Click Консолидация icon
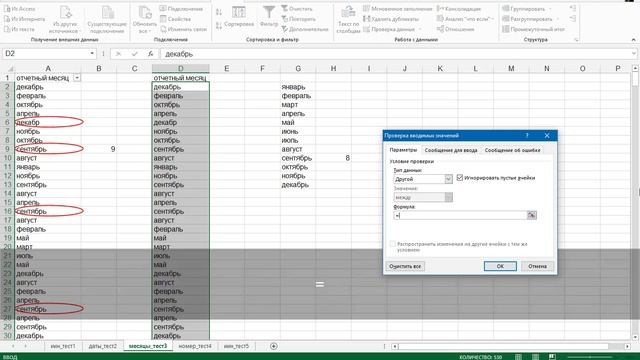Screen dimensions: 640x360 (440, 9)
